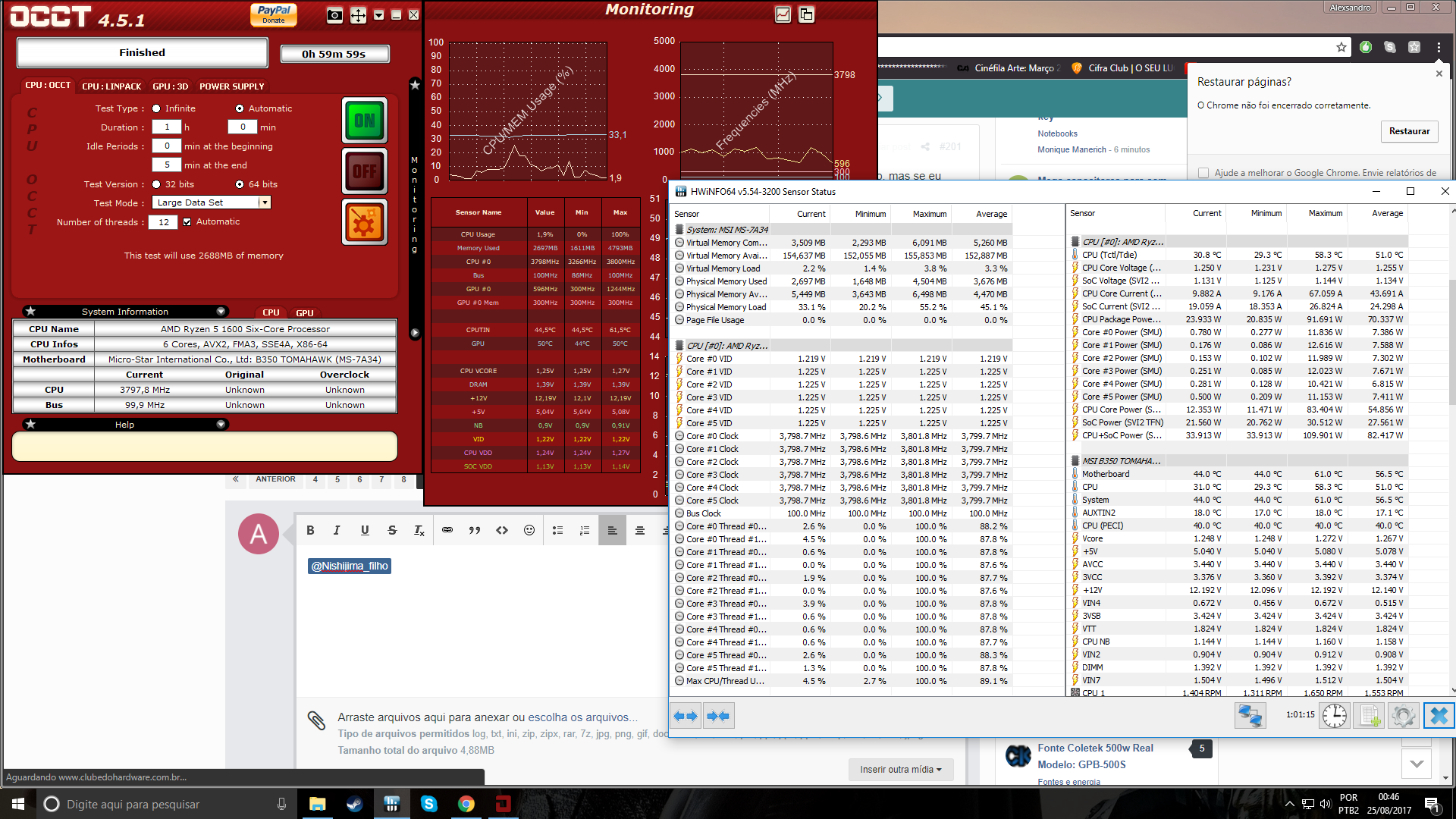Toggle italic in the forum editor
1456x819 pixels.
pyautogui.click(x=337, y=530)
